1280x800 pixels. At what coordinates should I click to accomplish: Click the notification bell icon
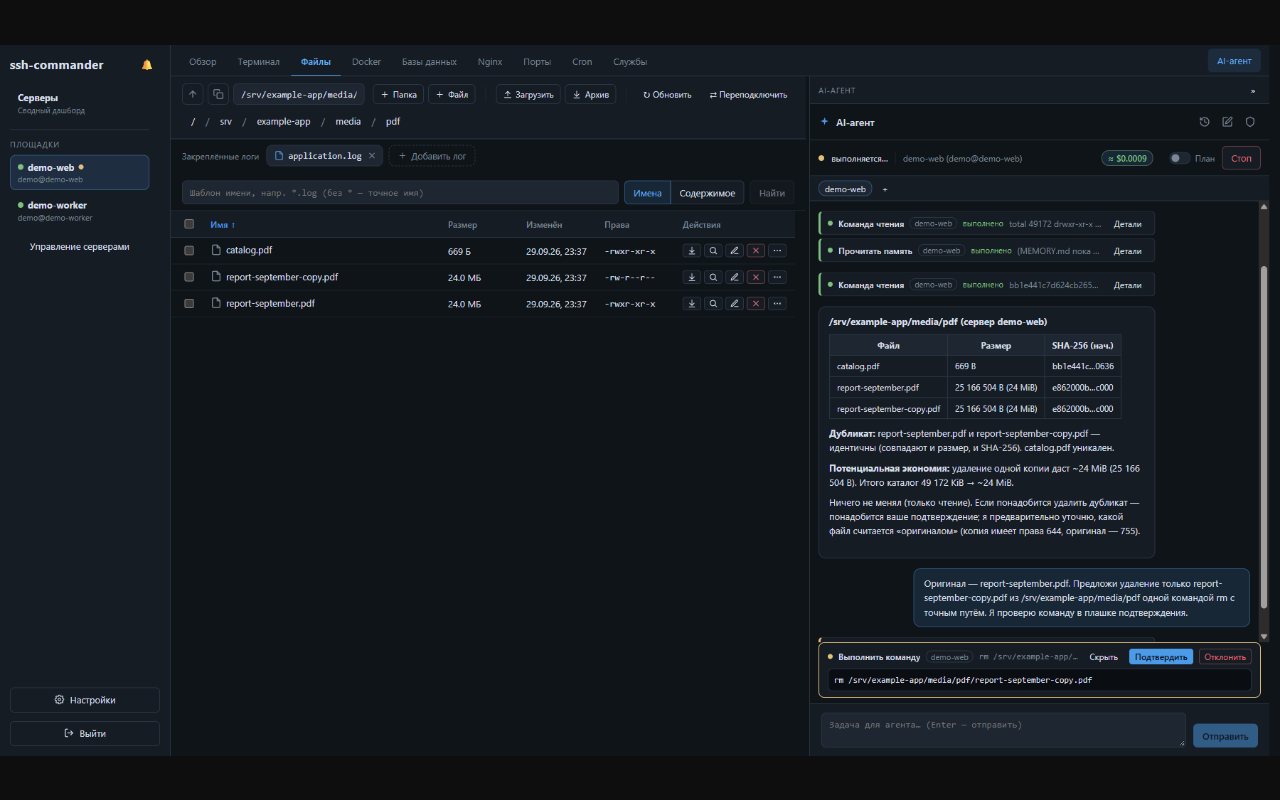(147, 65)
